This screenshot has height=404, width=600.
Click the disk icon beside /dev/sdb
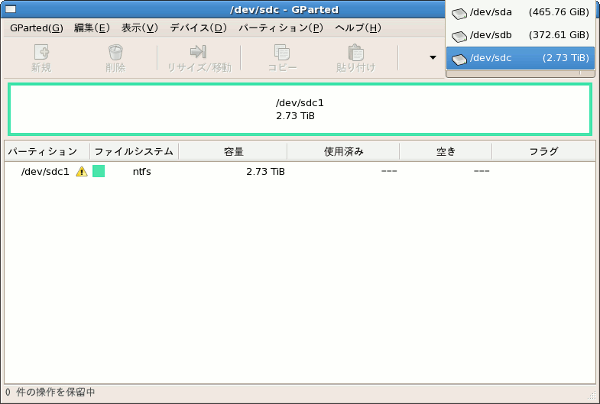(x=459, y=36)
